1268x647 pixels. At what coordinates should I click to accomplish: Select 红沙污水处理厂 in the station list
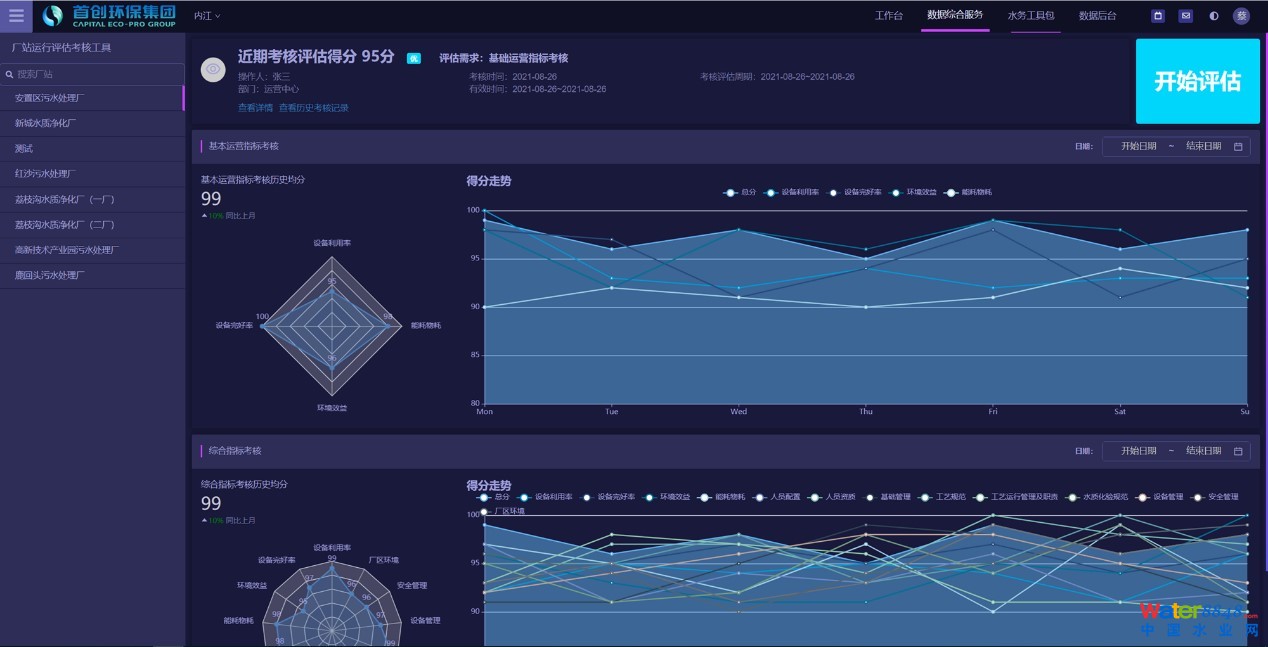(45, 174)
